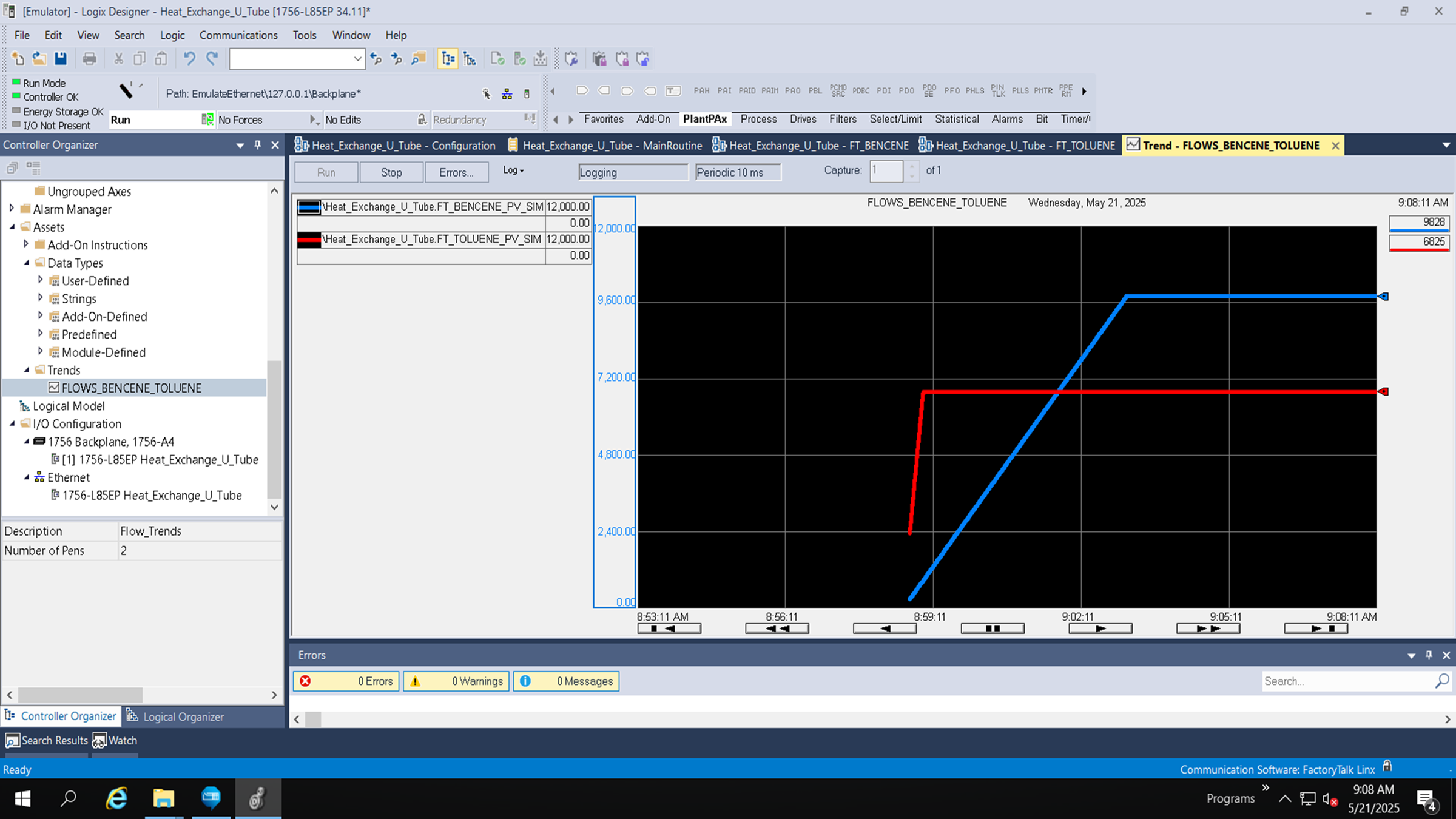Insert the PMTR instruction element

1043,91
